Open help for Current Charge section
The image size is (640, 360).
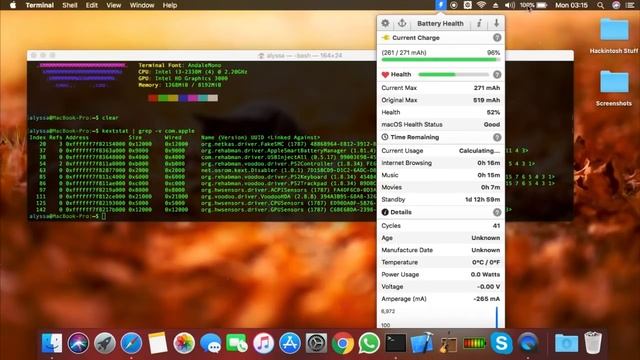[x=497, y=38]
